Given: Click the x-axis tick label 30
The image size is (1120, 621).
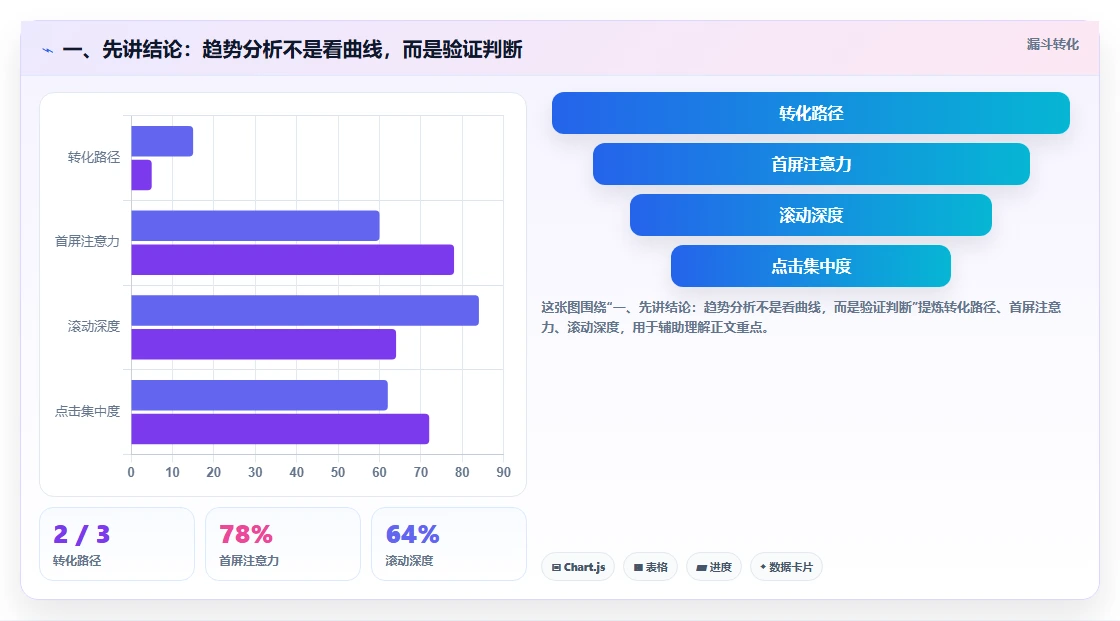Looking at the screenshot, I should 255,472.
